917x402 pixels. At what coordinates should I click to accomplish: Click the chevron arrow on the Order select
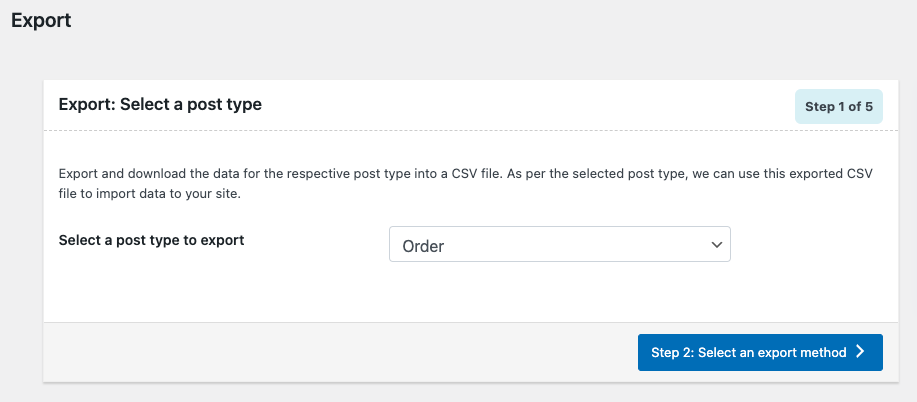(x=716, y=245)
